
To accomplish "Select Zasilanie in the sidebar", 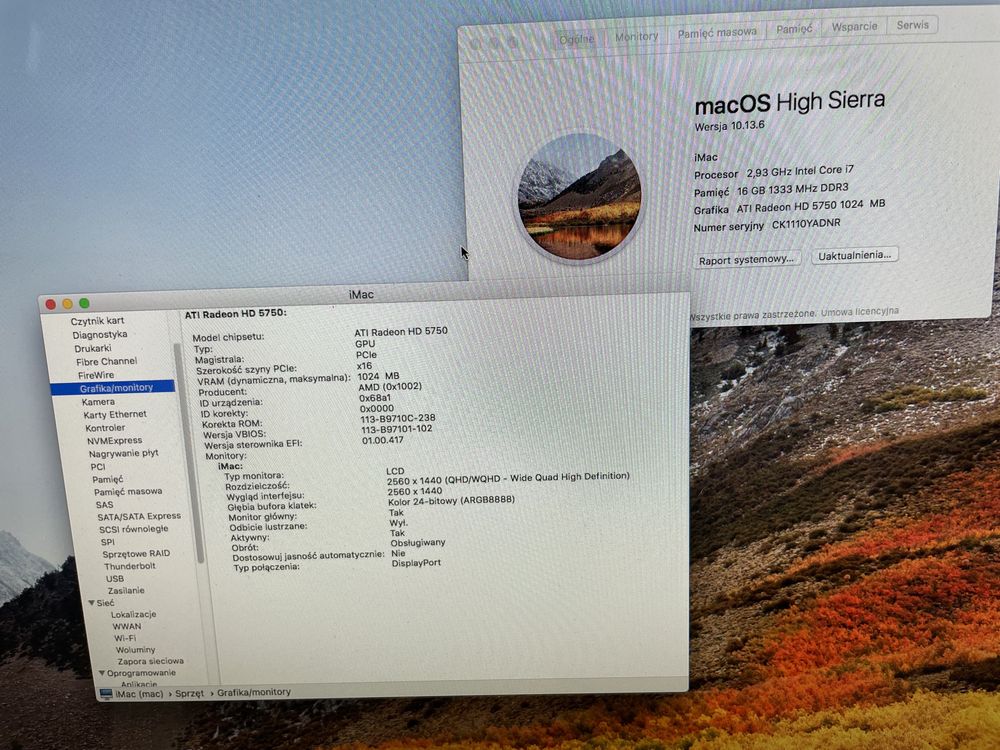I will (x=126, y=591).
